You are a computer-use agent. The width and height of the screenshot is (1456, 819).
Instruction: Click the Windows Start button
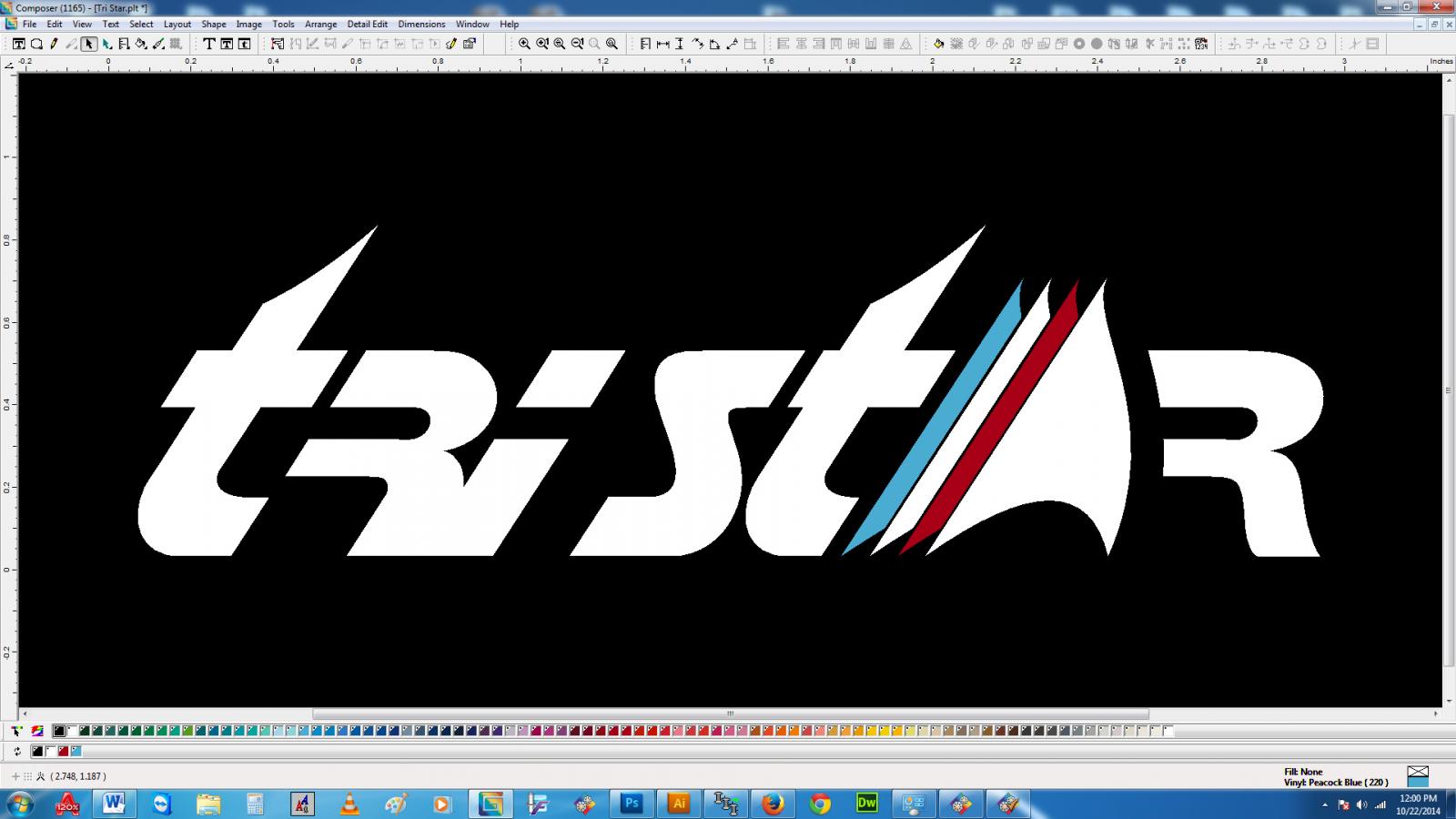20,804
